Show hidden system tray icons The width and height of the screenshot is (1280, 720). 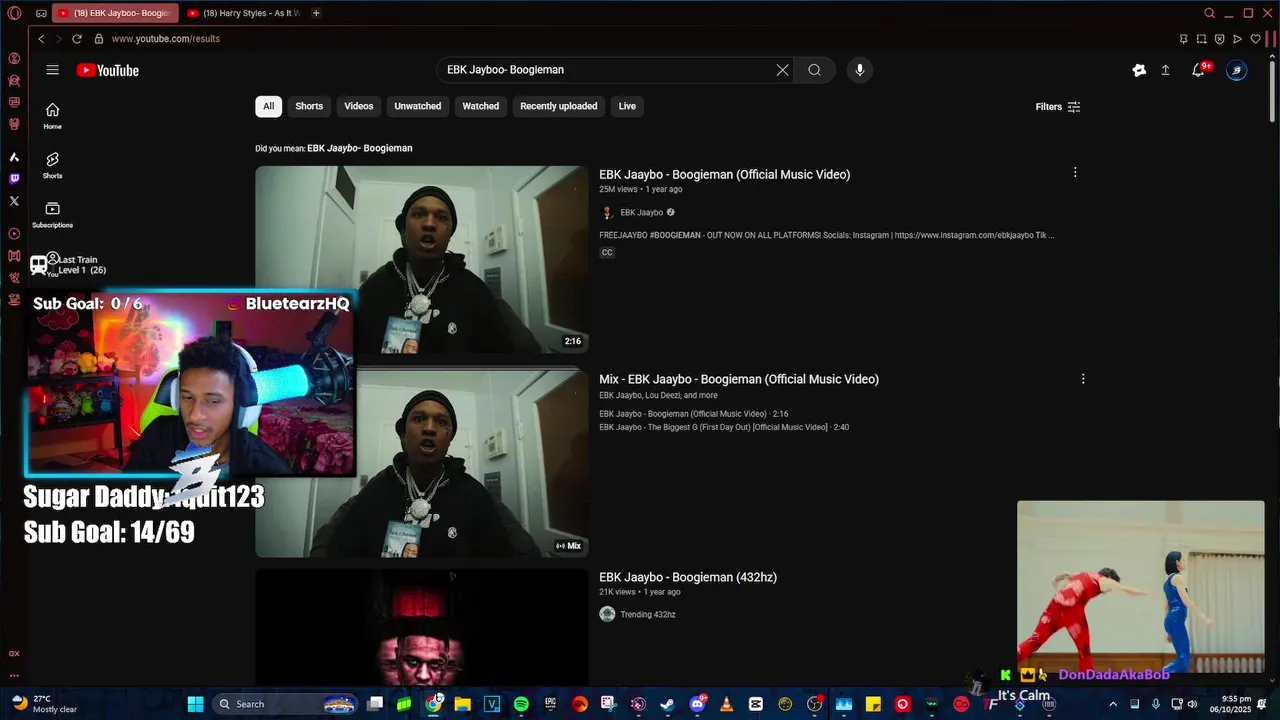pyautogui.click(x=1113, y=704)
